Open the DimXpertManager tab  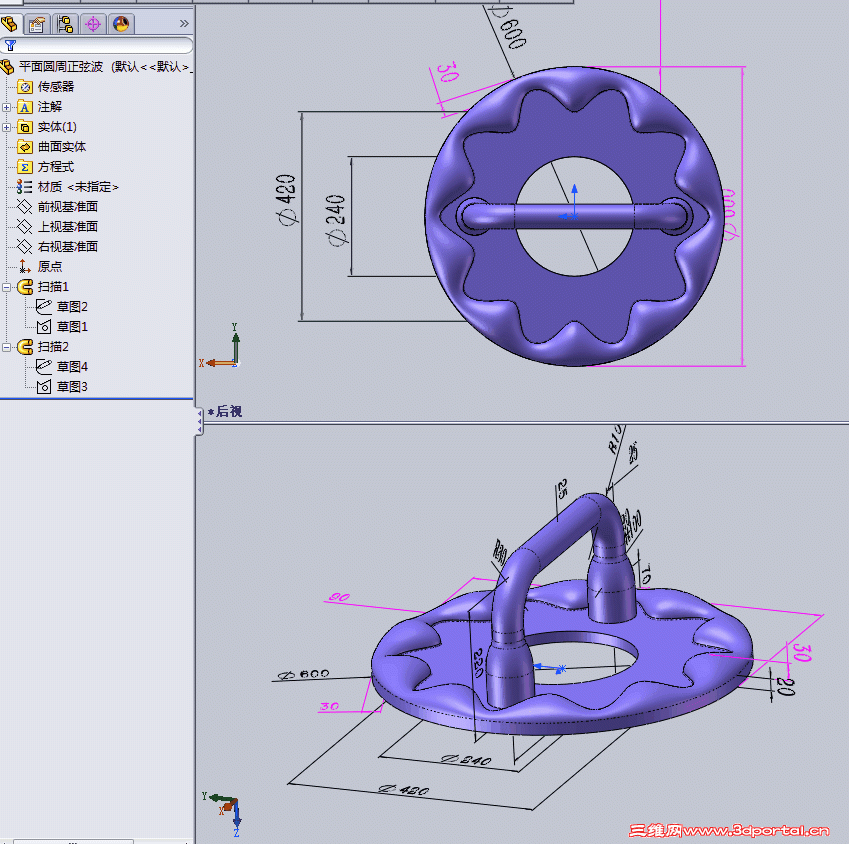93,24
